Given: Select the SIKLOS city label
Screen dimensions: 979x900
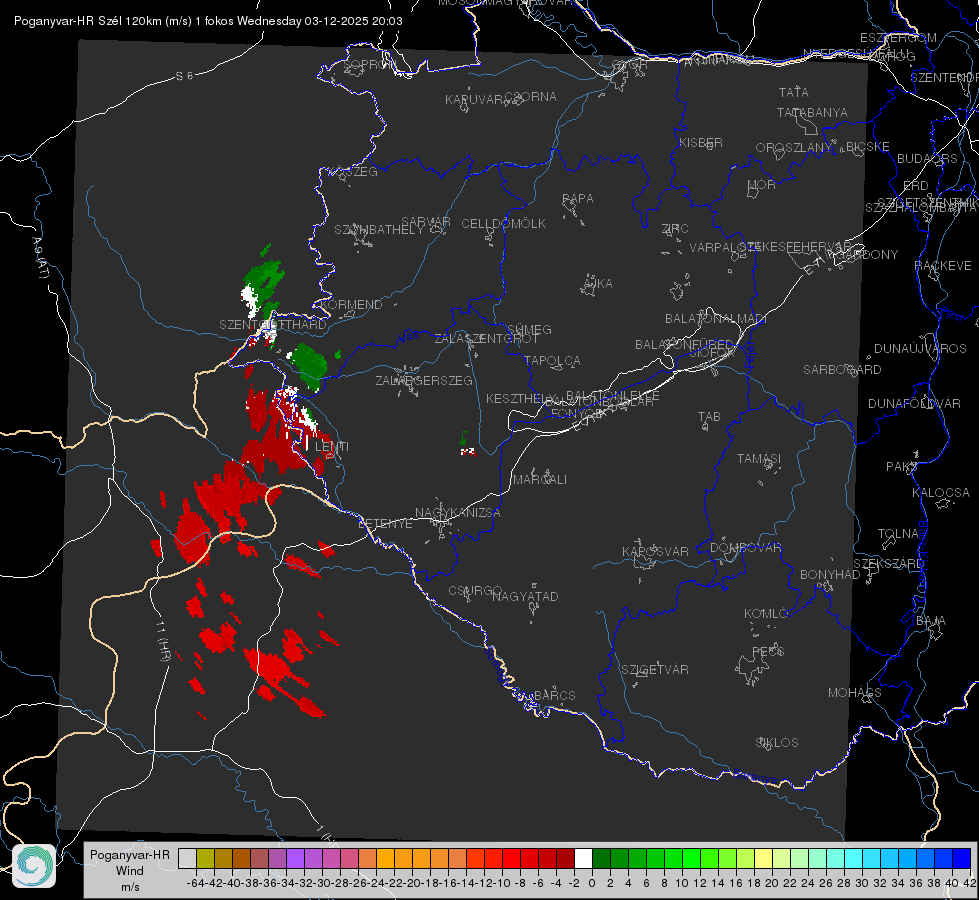Looking at the screenshot, I should click(777, 742).
